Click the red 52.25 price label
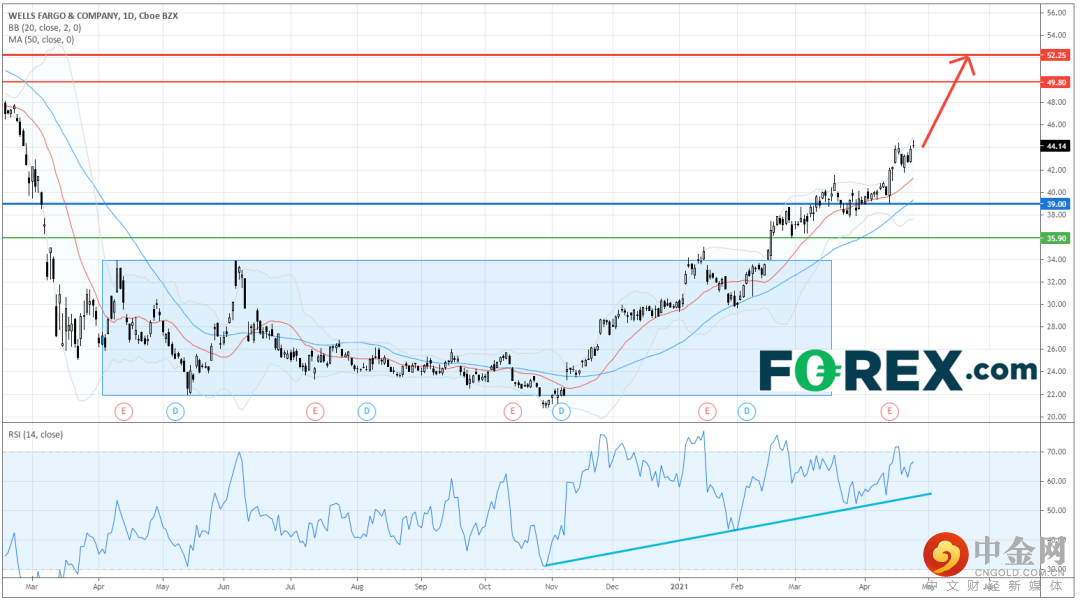This screenshot has width=1080, height=604. tap(1055, 55)
